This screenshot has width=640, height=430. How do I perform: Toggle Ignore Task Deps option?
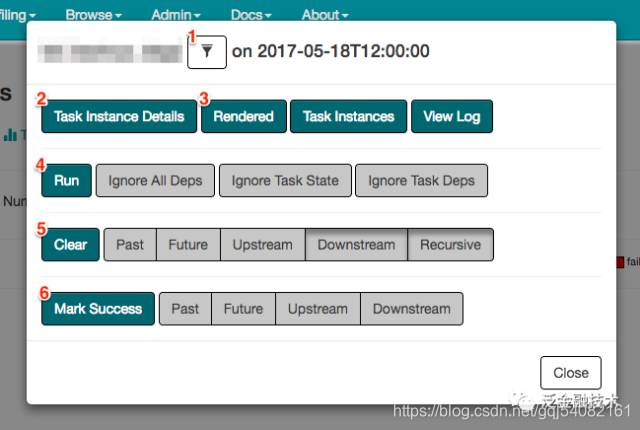click(422, 180)
